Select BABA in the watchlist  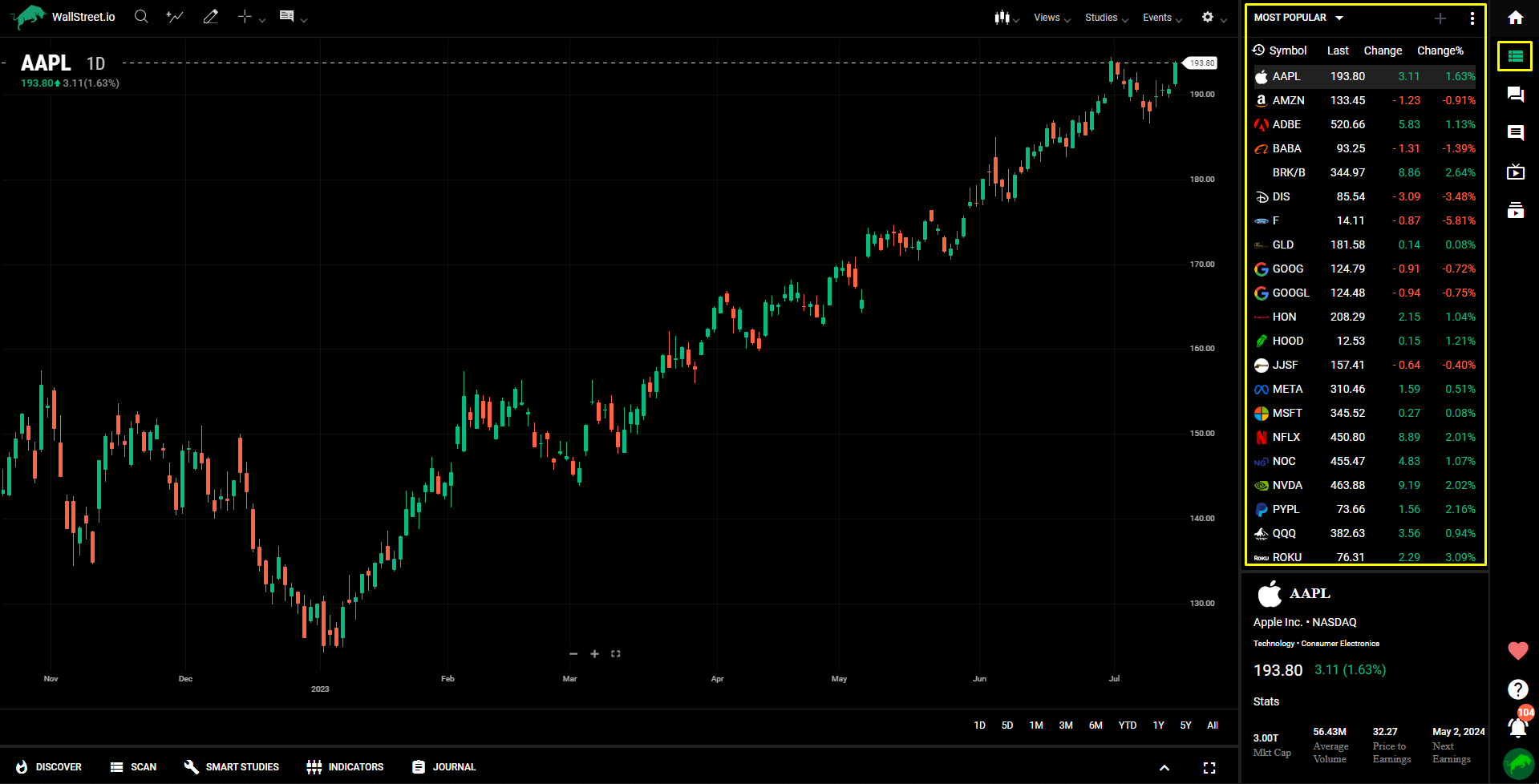(1364, 148)
